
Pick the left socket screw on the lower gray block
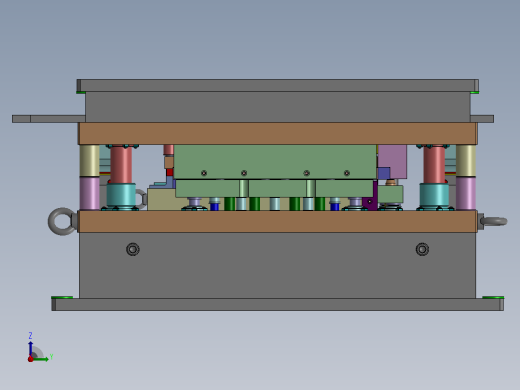point(133,249)
